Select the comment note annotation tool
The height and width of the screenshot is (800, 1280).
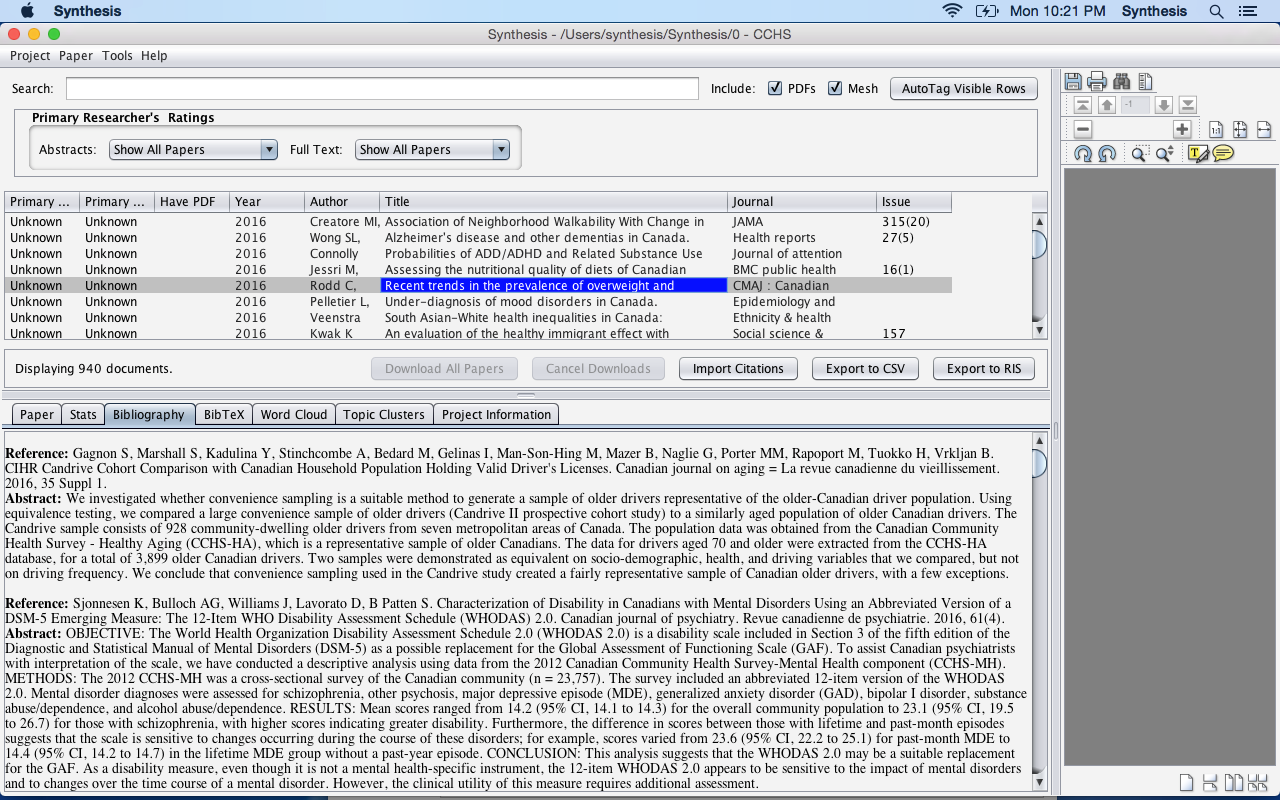click(1222, 153)
